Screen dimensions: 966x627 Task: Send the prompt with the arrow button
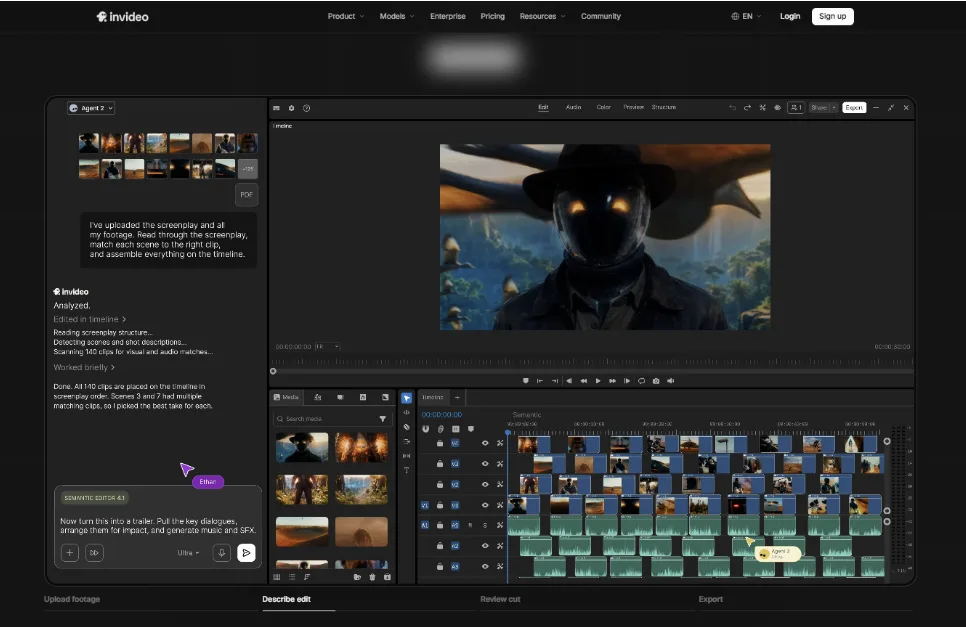tap(246, 552)
